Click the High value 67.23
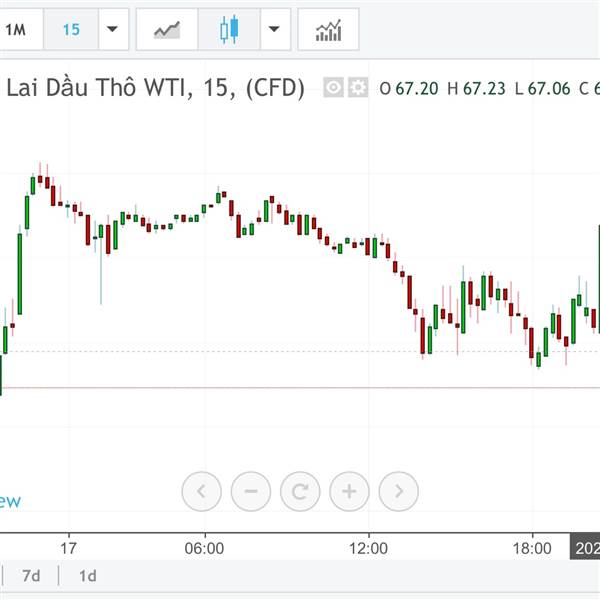The height and width of the screenshot is (600, 600). pyautogui.click(x=484, y=89)
